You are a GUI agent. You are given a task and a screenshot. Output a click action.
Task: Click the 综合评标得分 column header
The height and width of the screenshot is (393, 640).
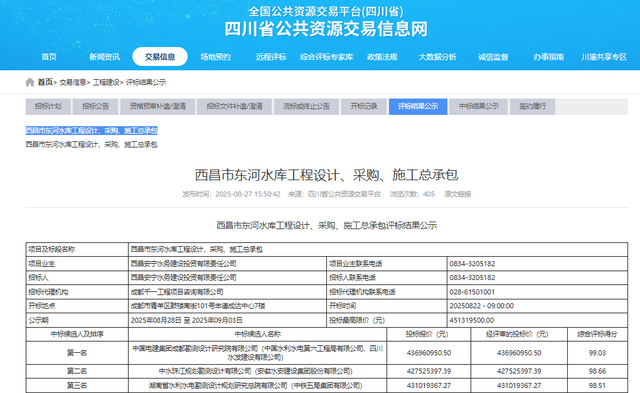point(597,334)
